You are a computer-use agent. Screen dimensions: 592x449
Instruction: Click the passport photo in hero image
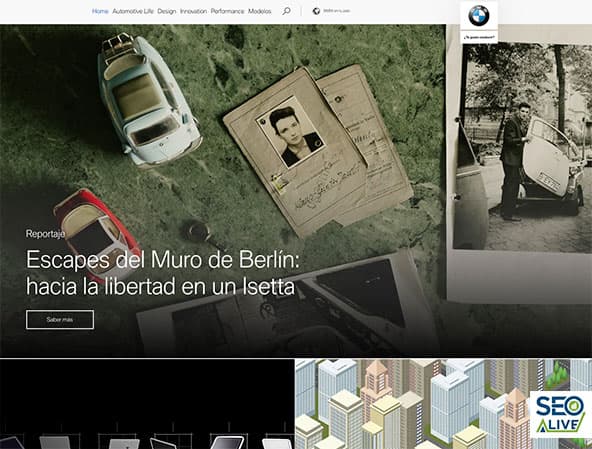pos(290,132)
